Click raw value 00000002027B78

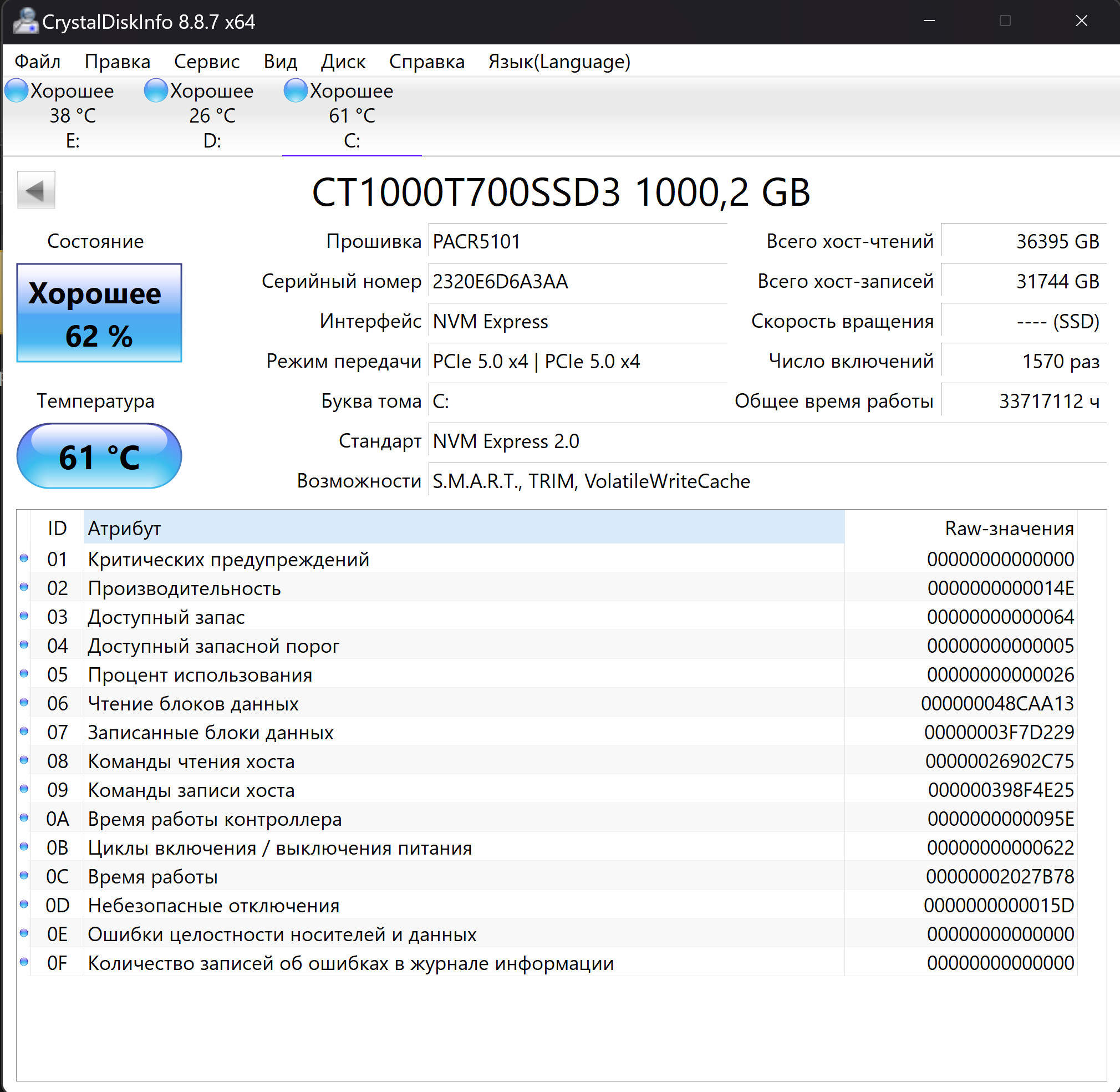coord(1000,876)
